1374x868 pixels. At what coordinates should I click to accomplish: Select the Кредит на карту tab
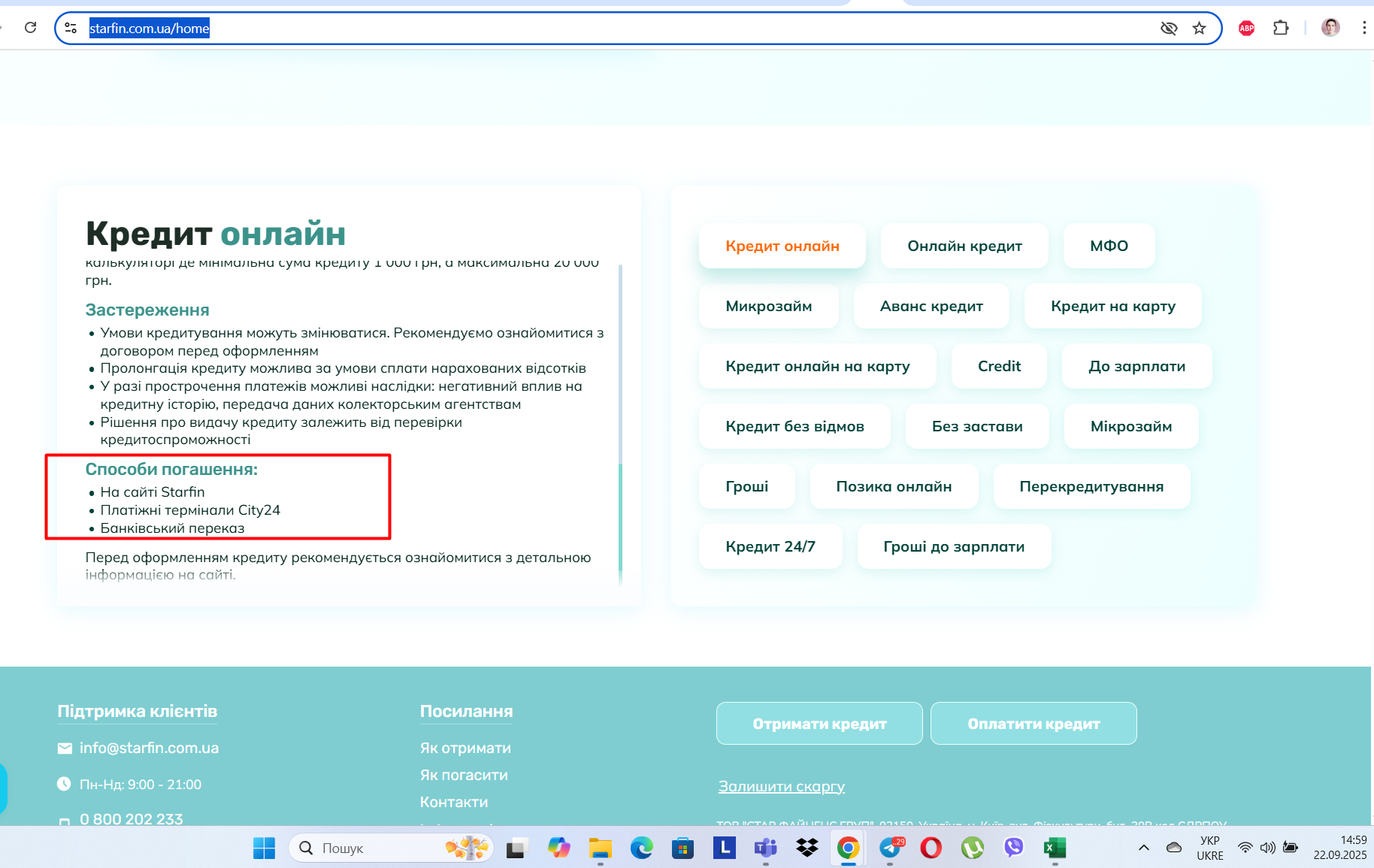point(1113,306)
